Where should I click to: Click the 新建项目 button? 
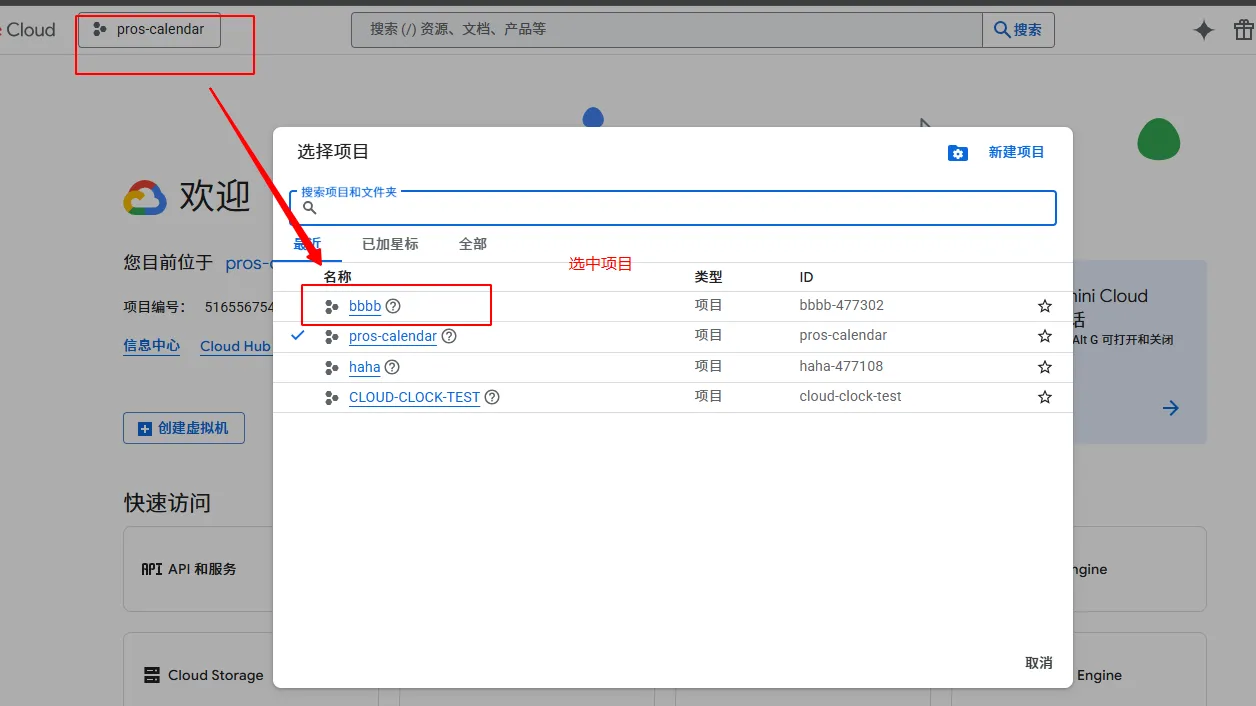pyautogui.click(x=1016, y=152)
